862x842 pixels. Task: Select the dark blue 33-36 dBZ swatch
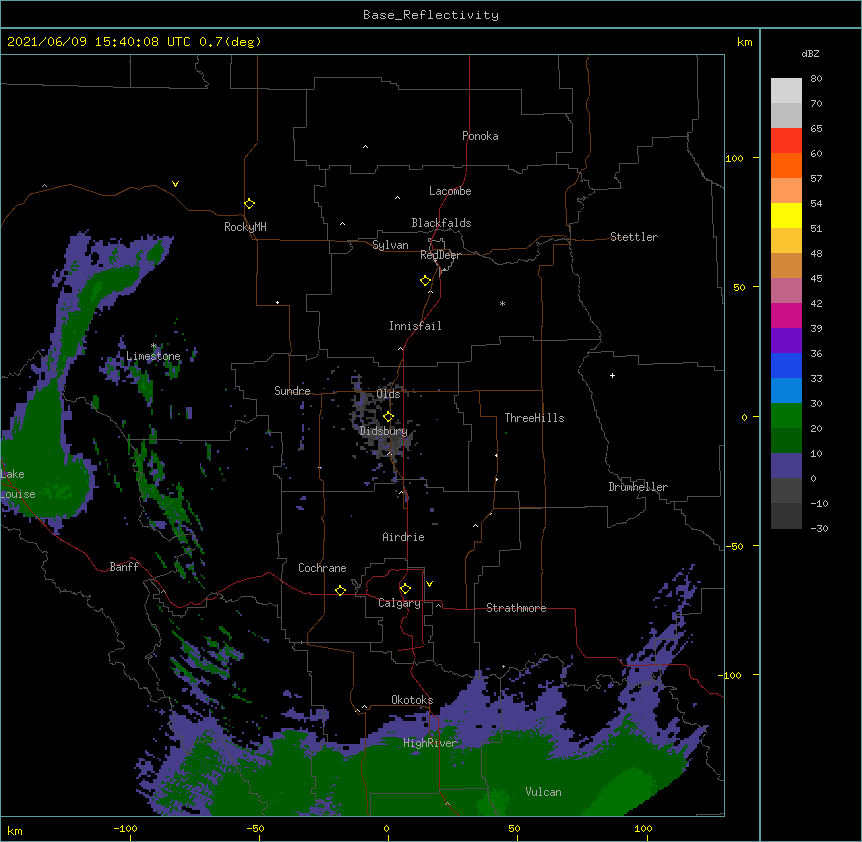click(786, 365)
